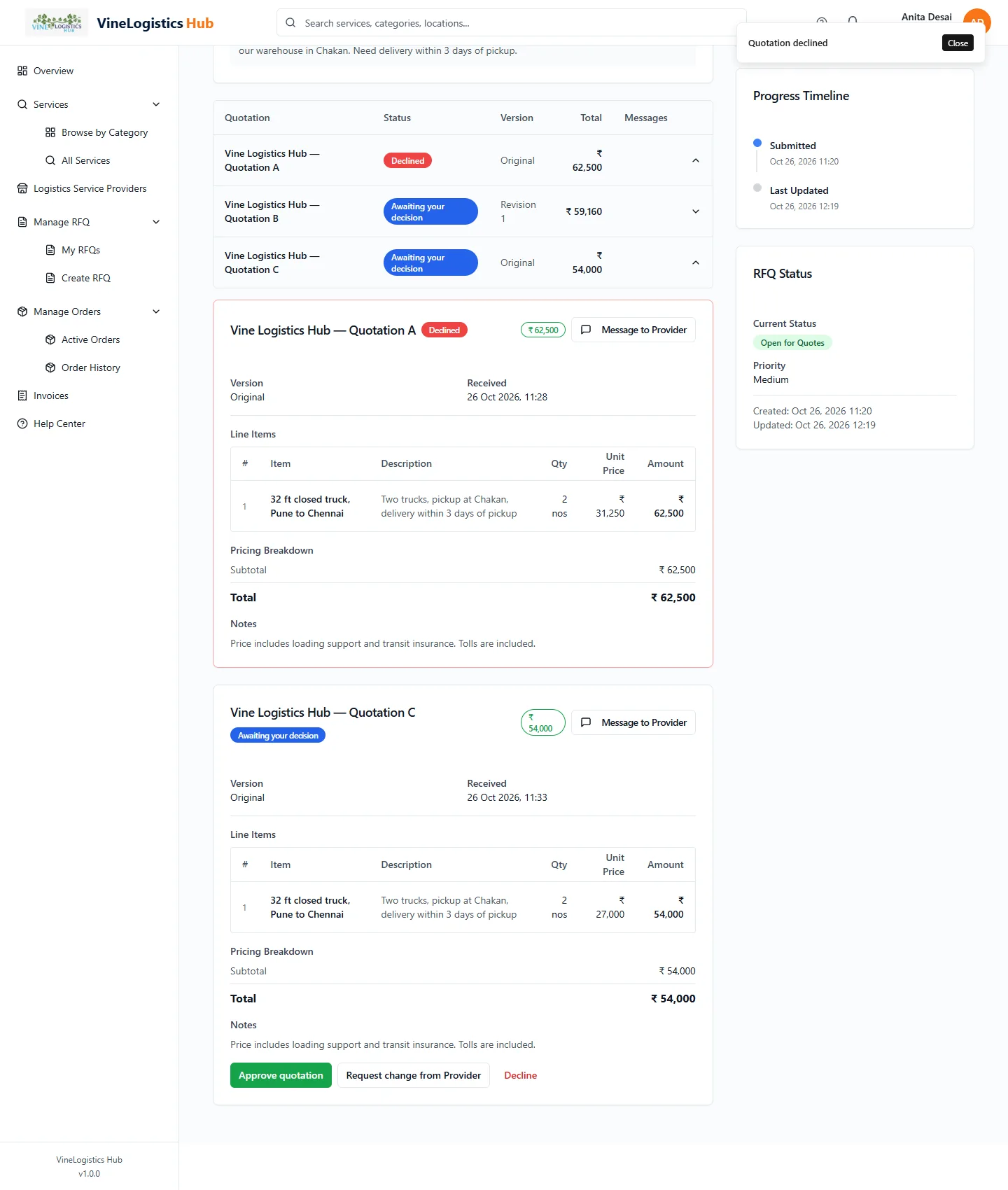Decline Quotation C via red link
Viewport: 1008px width, 1190px height.
[x=521, y=1075]
